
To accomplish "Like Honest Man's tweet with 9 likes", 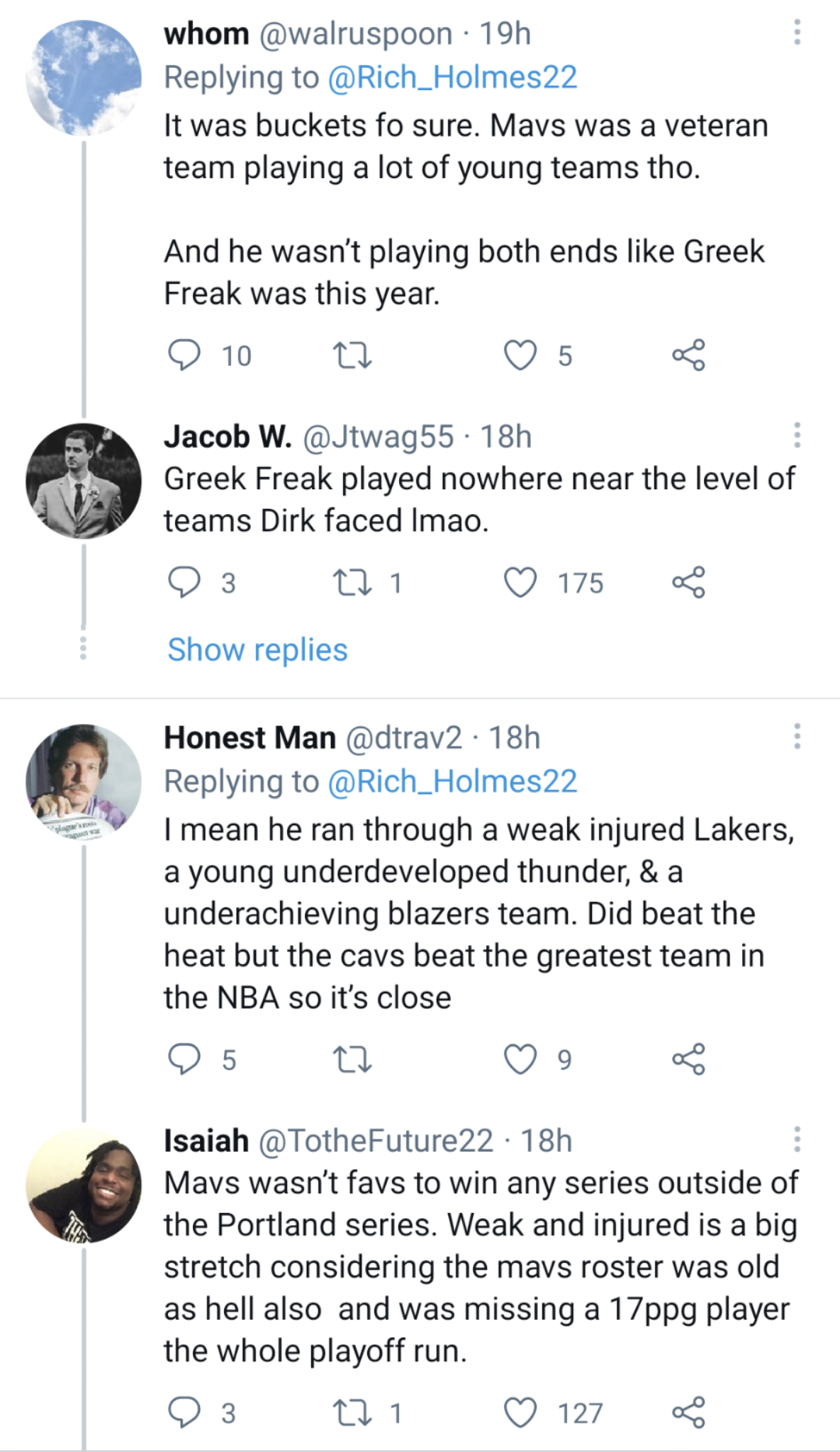I will (520, 1059).
